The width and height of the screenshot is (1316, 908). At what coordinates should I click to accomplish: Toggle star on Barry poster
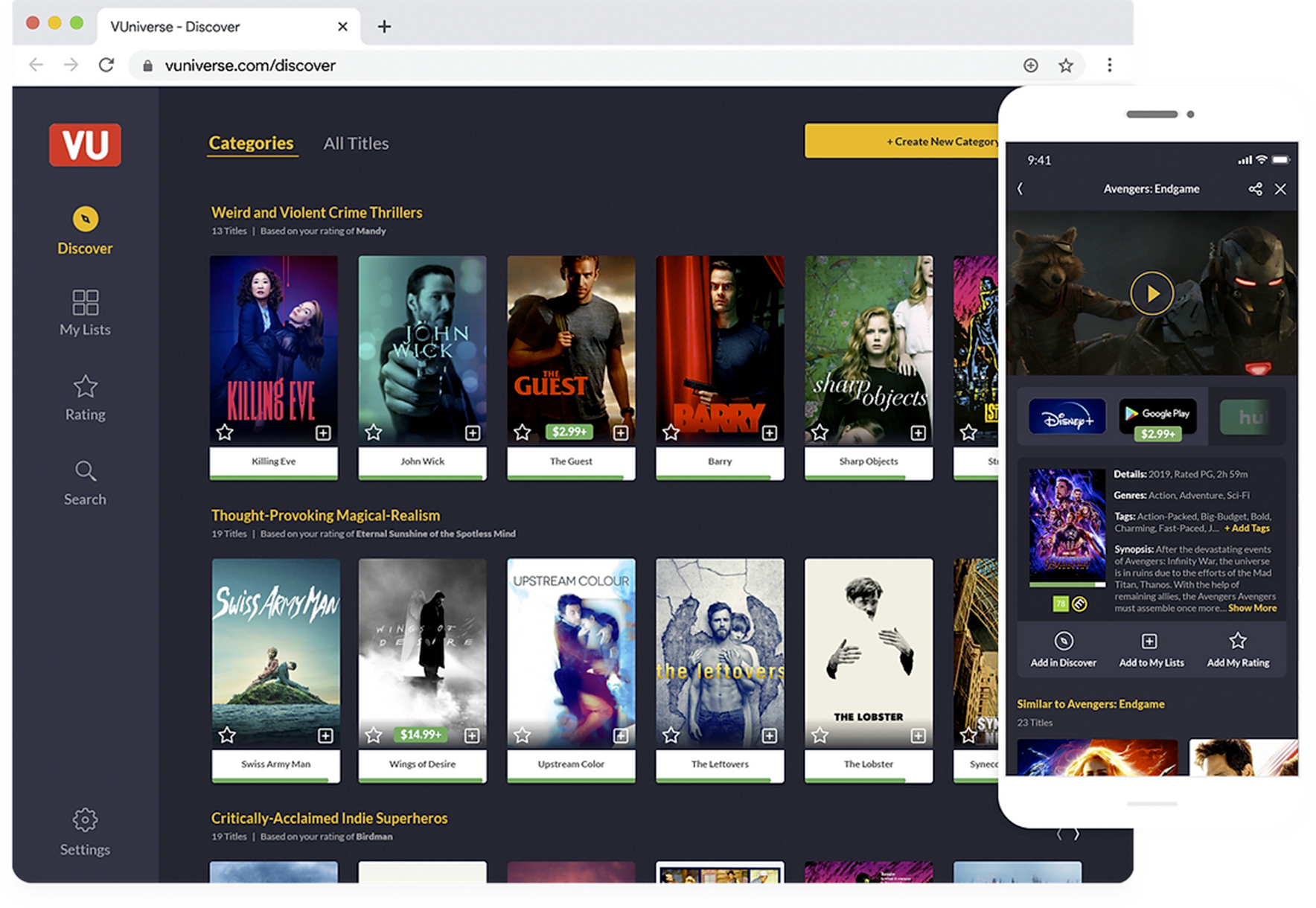tap(671, 432)
